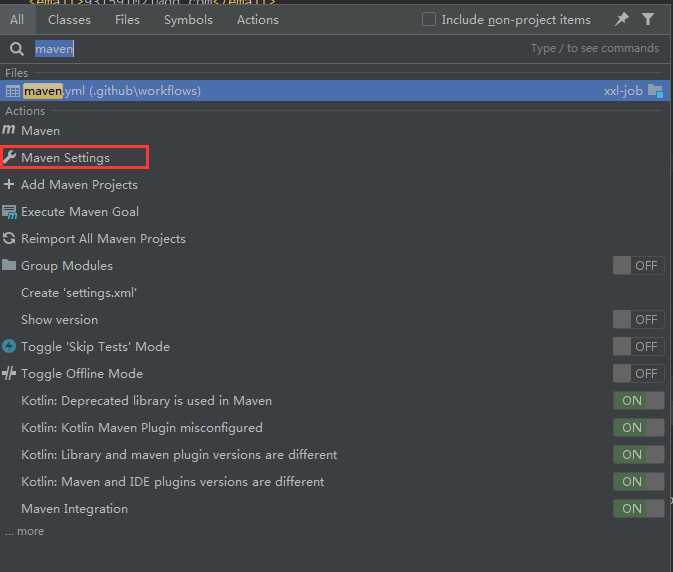Click the Offline Mode icon
This screenshot has width=673, height=572.
9,374
